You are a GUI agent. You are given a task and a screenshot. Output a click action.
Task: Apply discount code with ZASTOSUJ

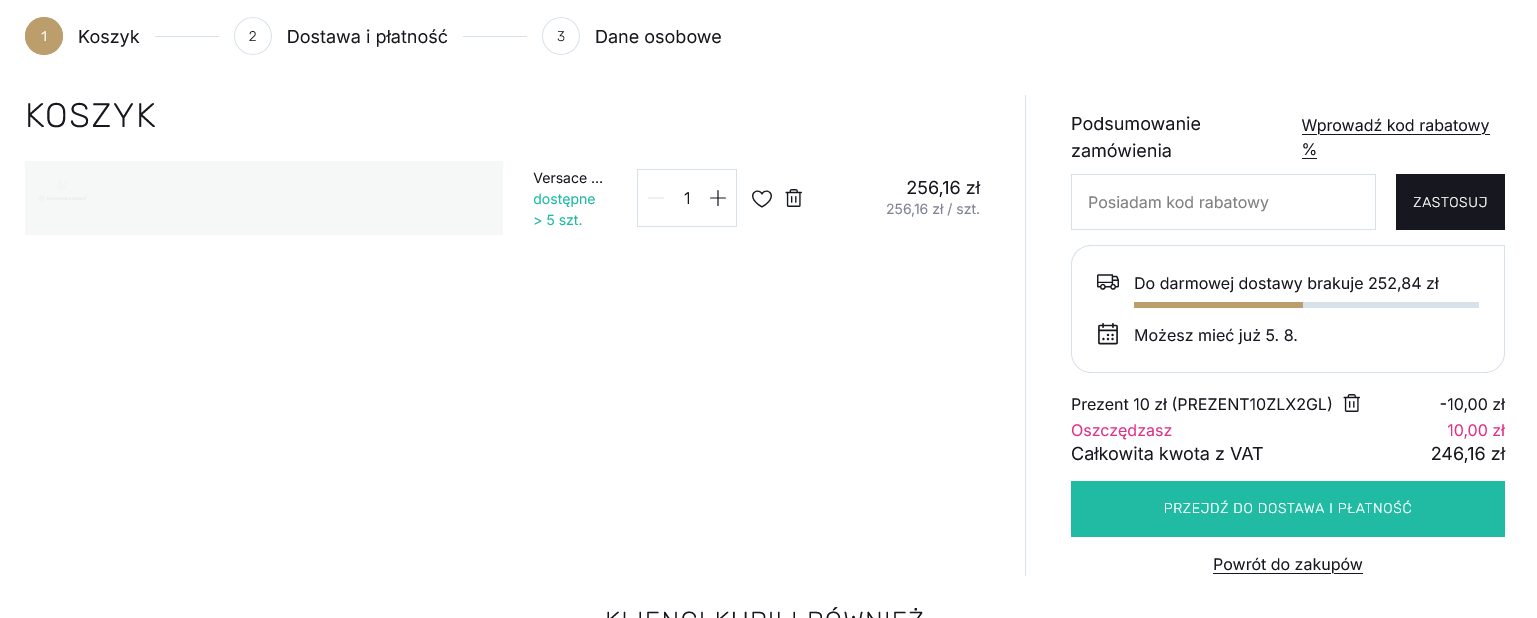point(1450,202)
